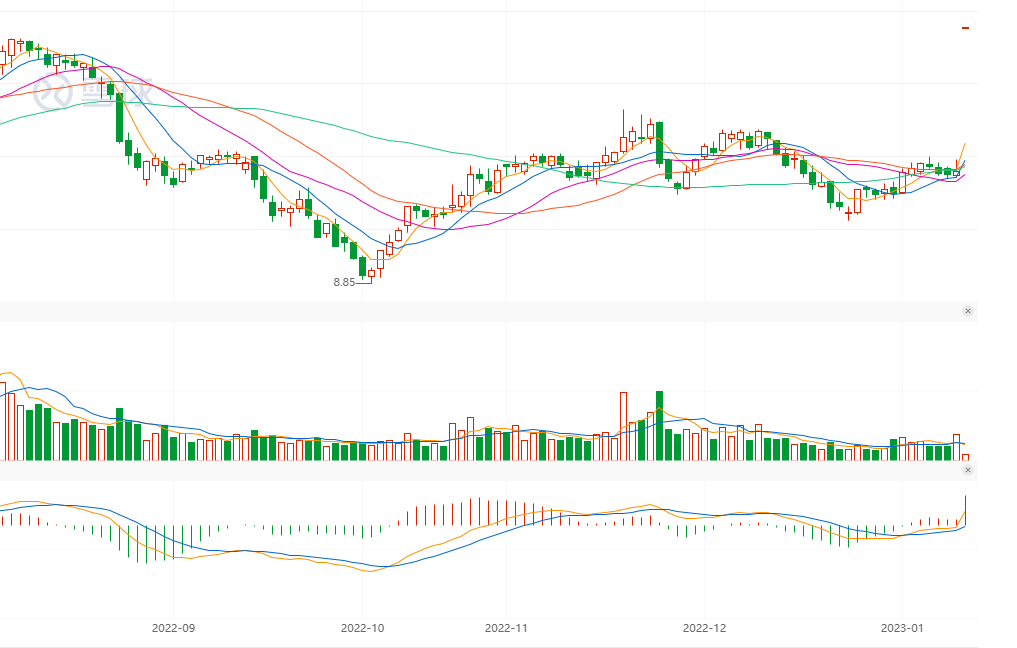Image resolution: width=1017 pixels, height=648 pixels.
Task: Select the 2022-11 date axis label
Action: tap(507, 628)
